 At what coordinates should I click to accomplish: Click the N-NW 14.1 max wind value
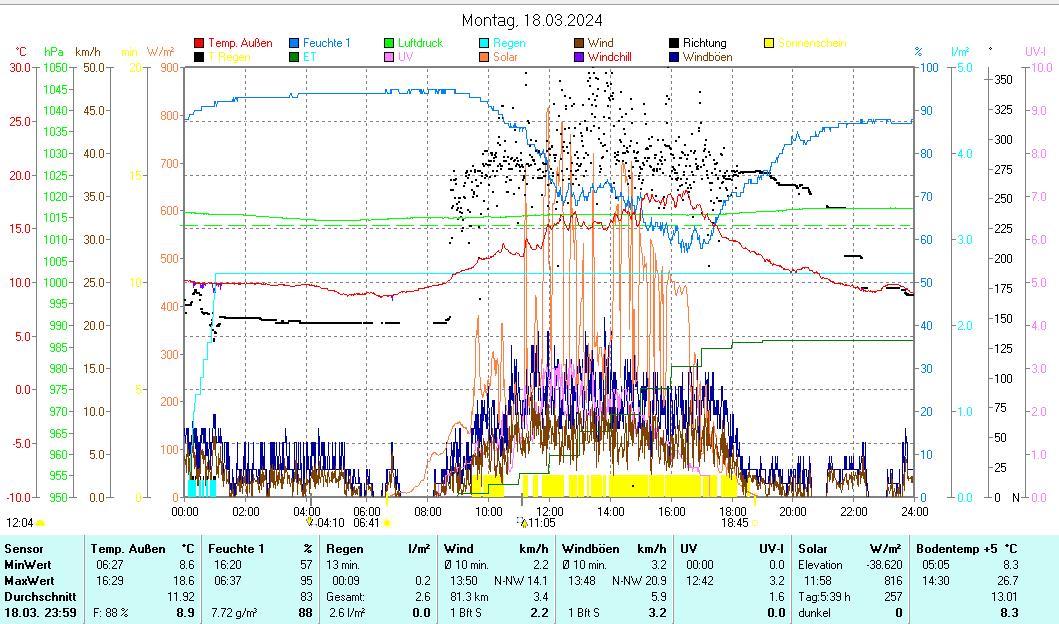pos(521,581)
